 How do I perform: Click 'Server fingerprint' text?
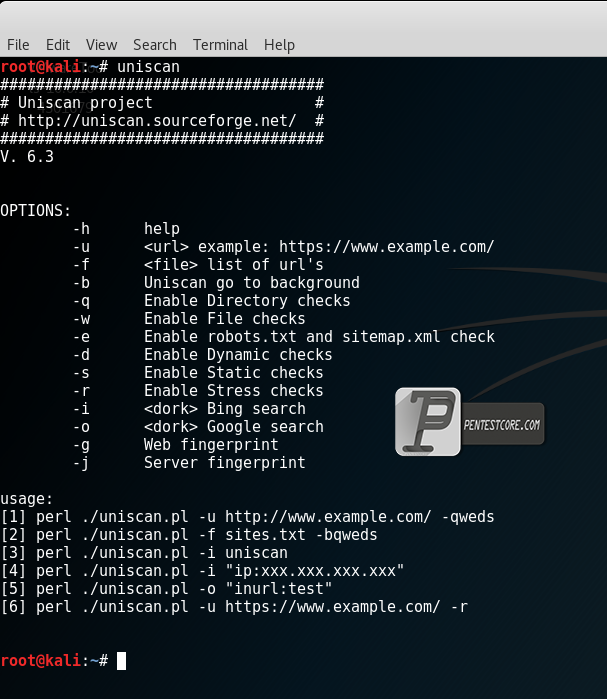(x=225, y=463)
